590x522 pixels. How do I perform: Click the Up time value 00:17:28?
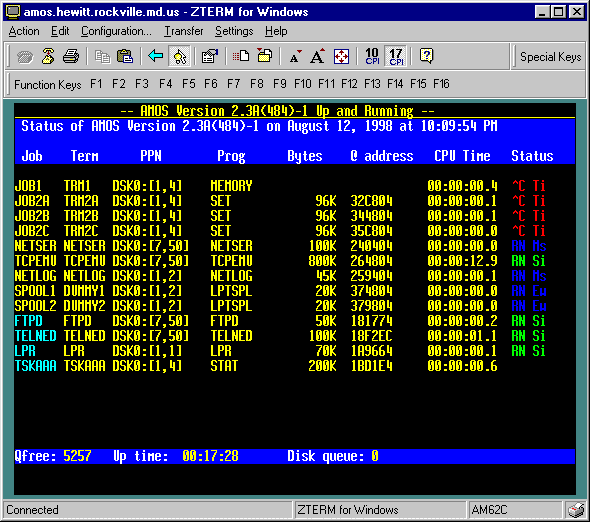tap(210, 456)
